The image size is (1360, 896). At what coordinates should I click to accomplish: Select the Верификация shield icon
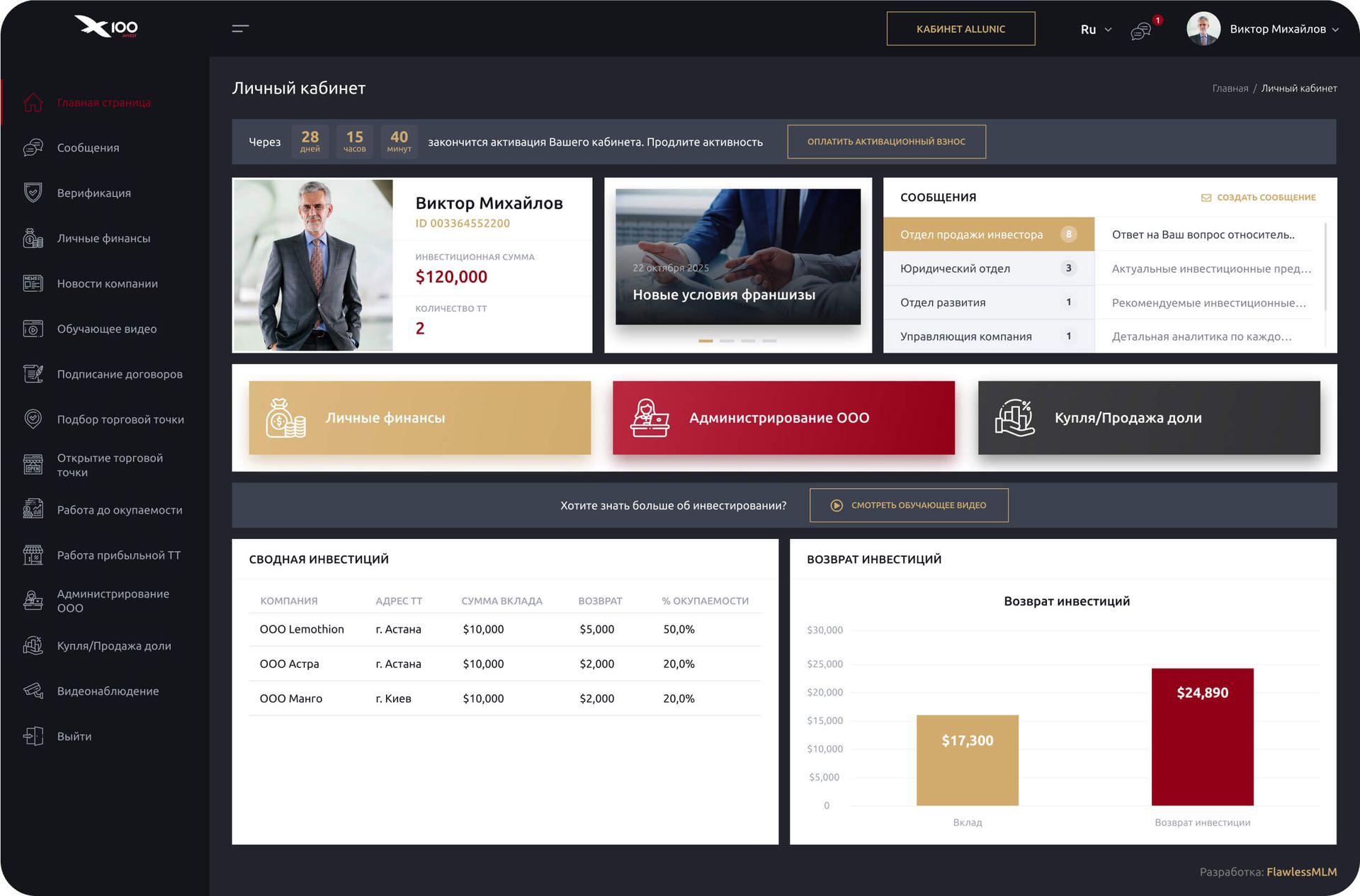click(x=33, y=193)
